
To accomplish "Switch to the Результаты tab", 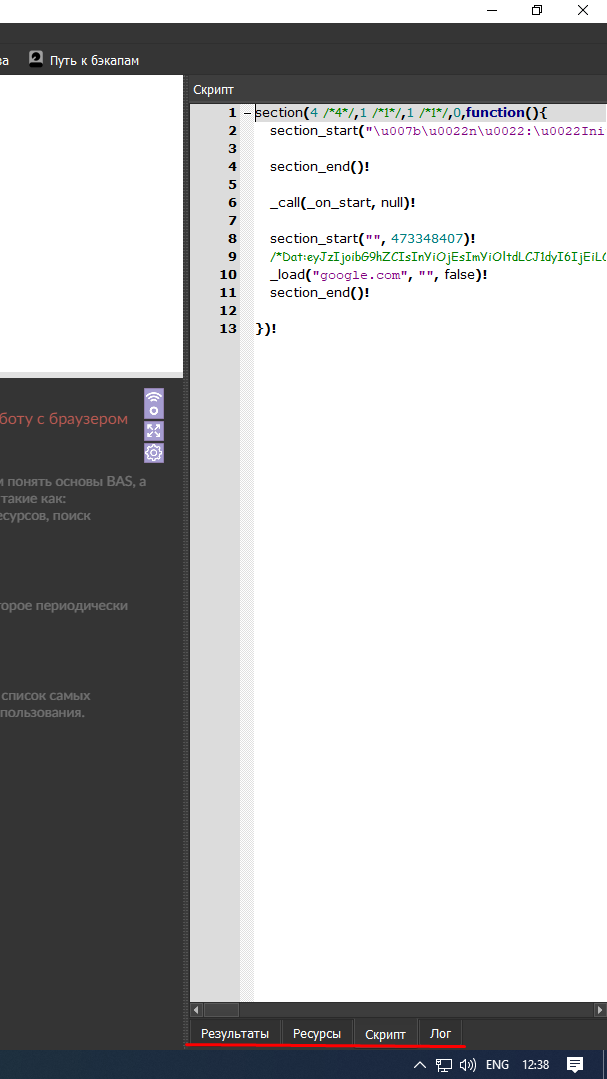I will click(x=235, y=1034).
